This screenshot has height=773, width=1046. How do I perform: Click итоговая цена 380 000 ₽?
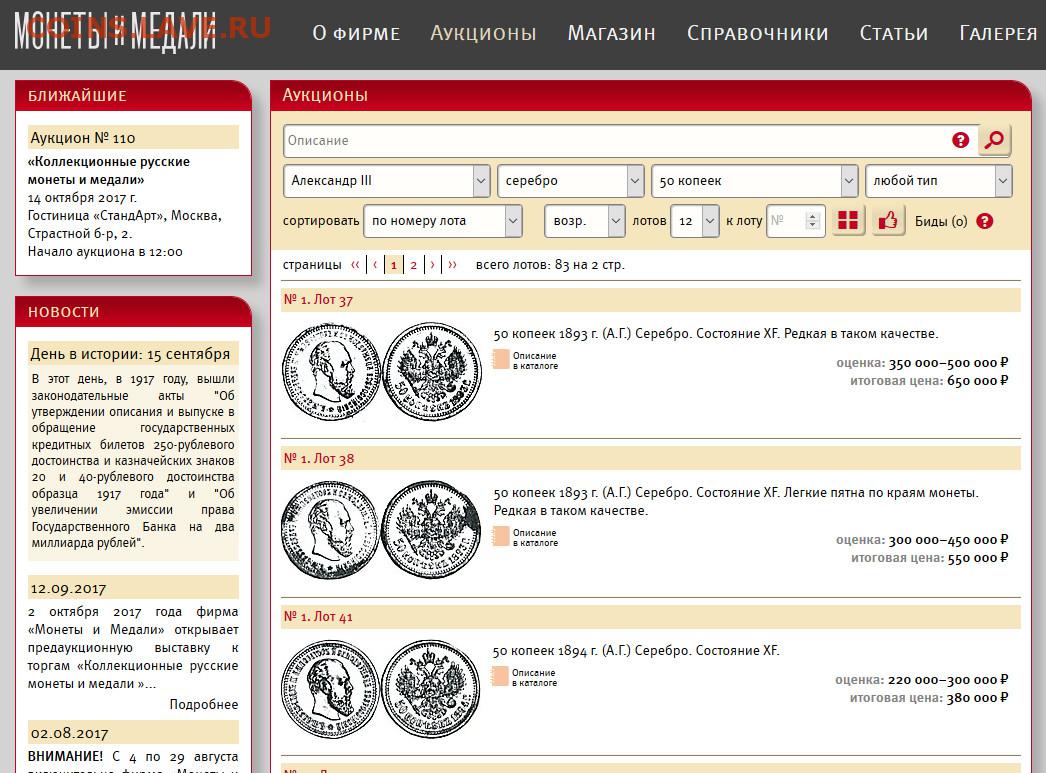pyautogui.click(x=929, y=698)
